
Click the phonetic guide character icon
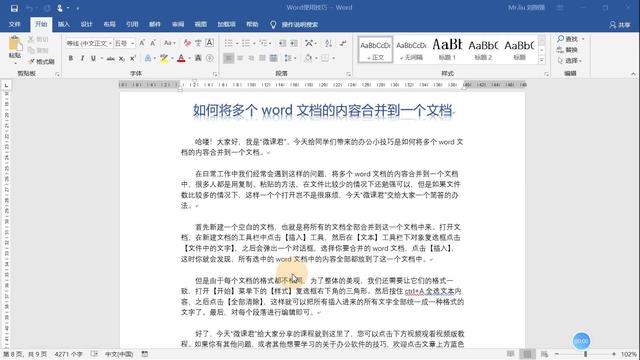tap(198, 43)
